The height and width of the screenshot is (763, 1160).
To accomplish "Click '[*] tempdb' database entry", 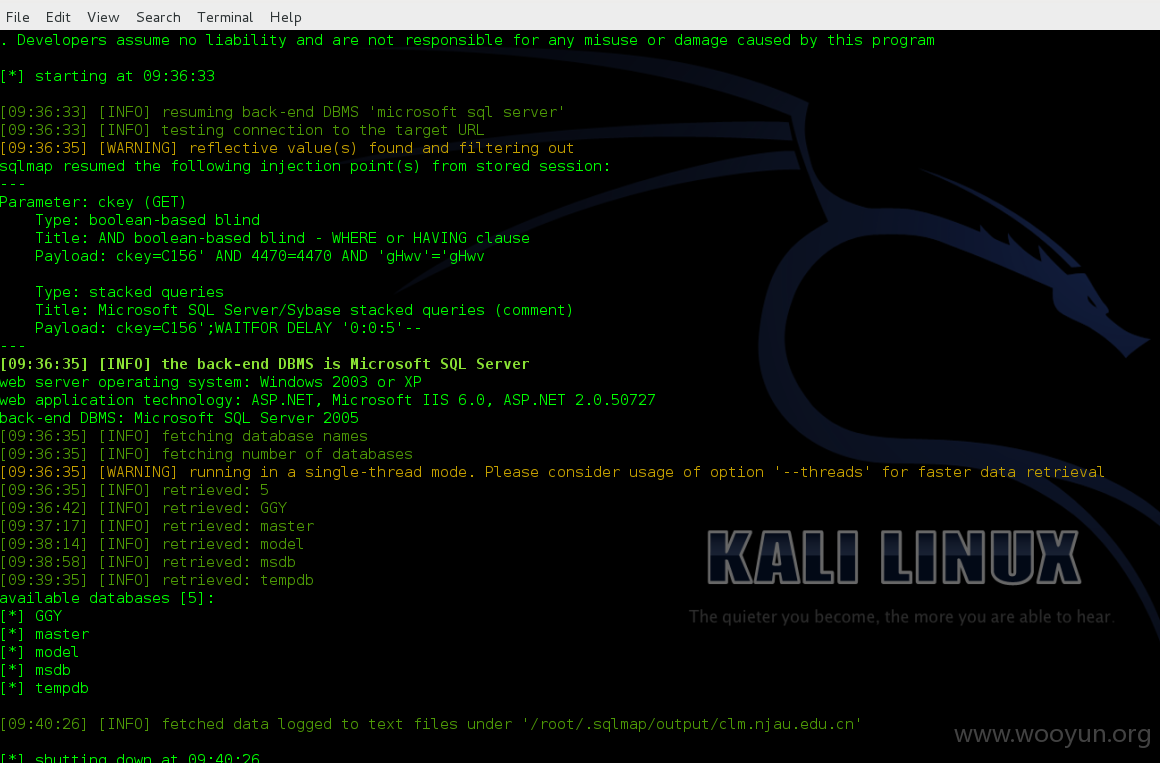I will (x=44, y=688).
